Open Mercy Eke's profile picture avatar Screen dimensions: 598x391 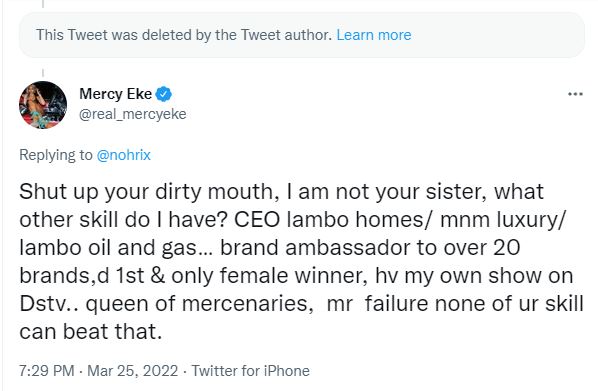point(43,105)
